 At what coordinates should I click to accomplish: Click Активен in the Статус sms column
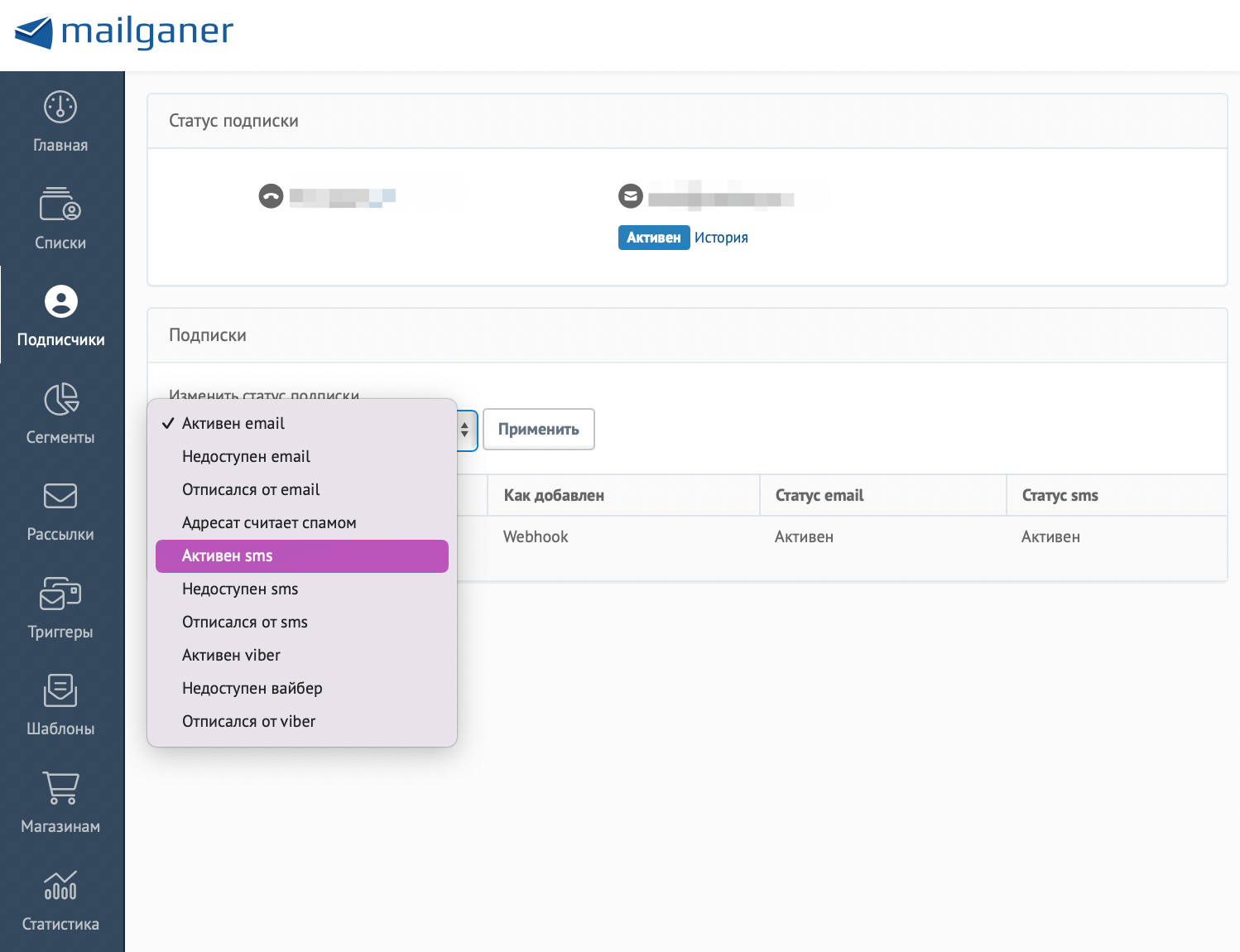pos(1050,536)
